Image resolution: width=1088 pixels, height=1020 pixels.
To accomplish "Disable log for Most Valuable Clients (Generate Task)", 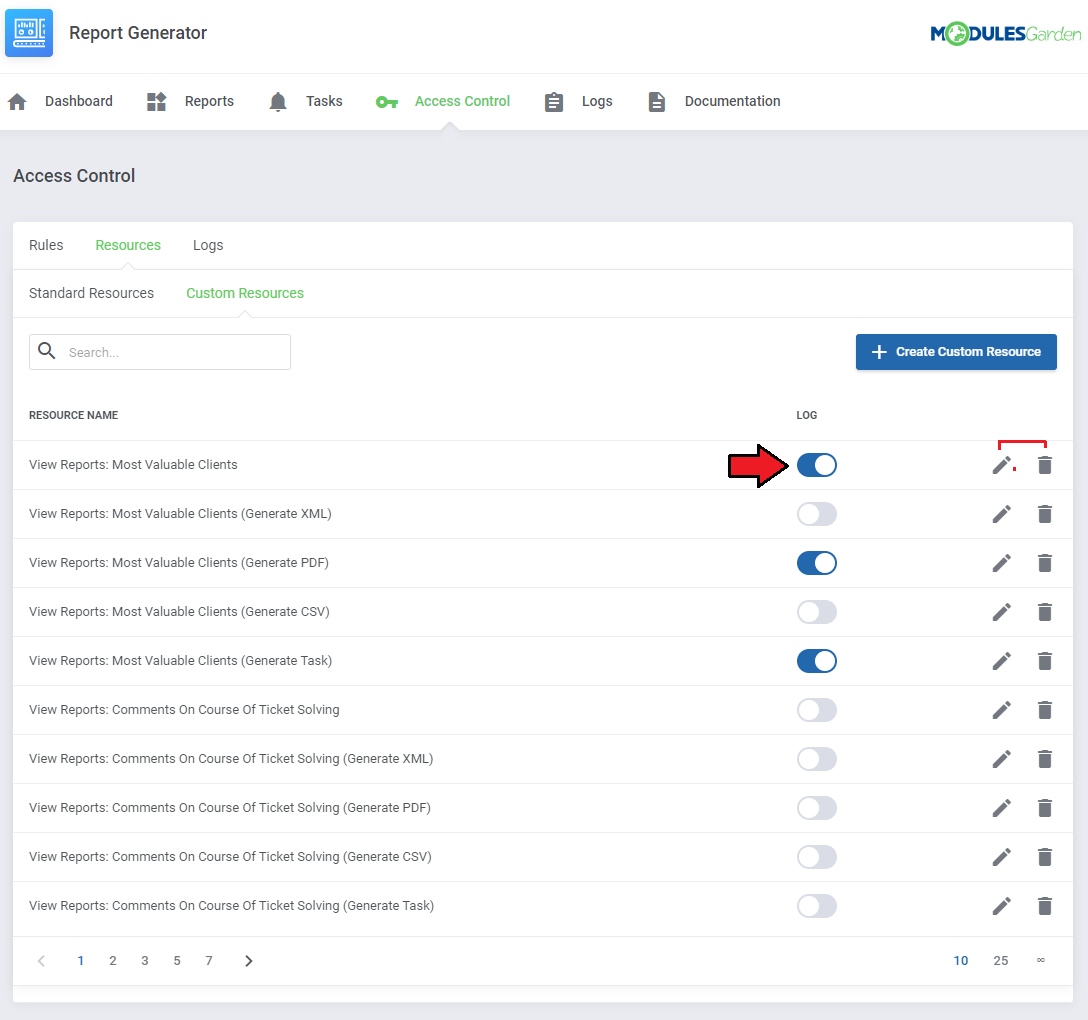I will point(817,661).
